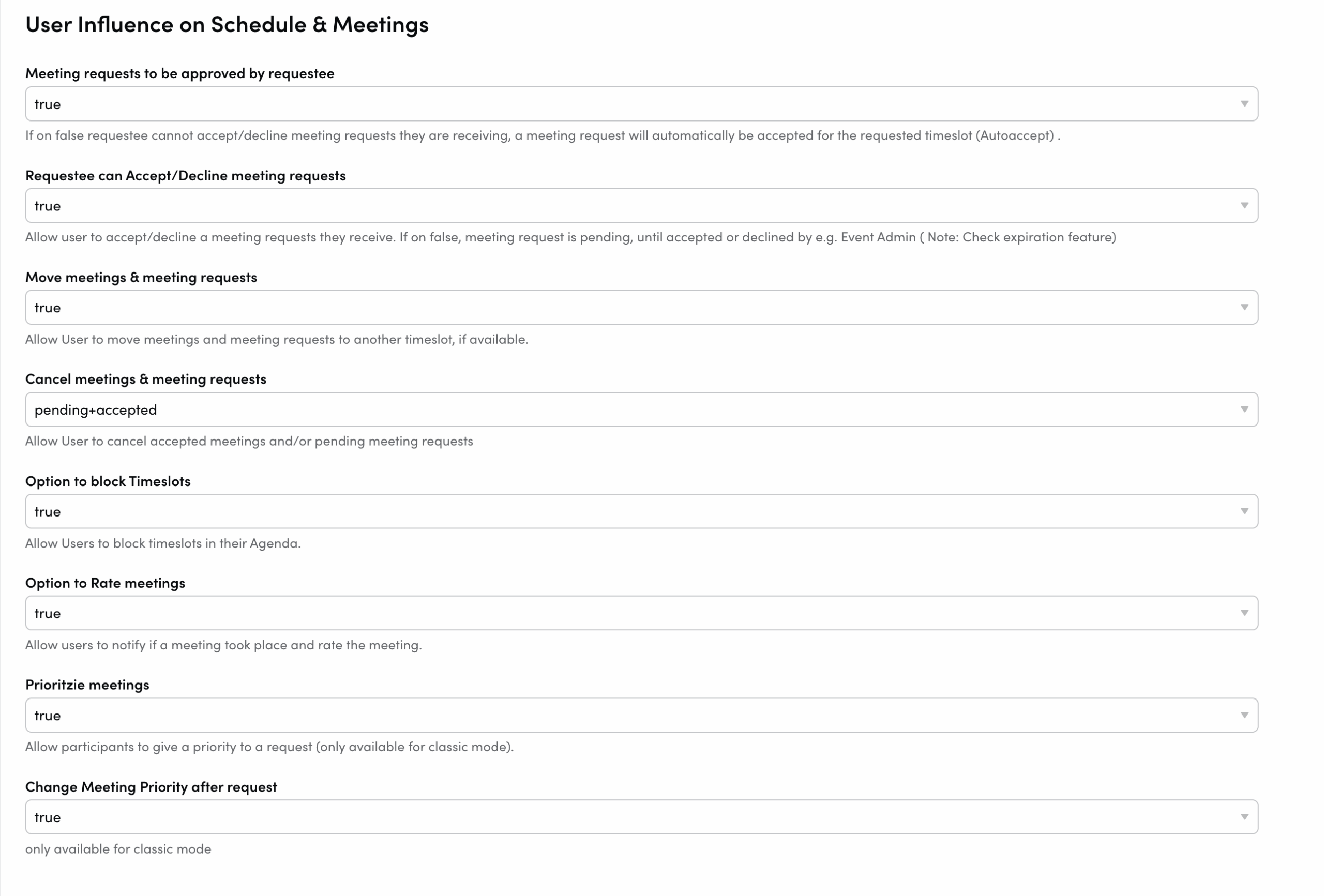Click arrow icon of Accept/Decline select
1324x896 pixels.
click(1244, 206)
